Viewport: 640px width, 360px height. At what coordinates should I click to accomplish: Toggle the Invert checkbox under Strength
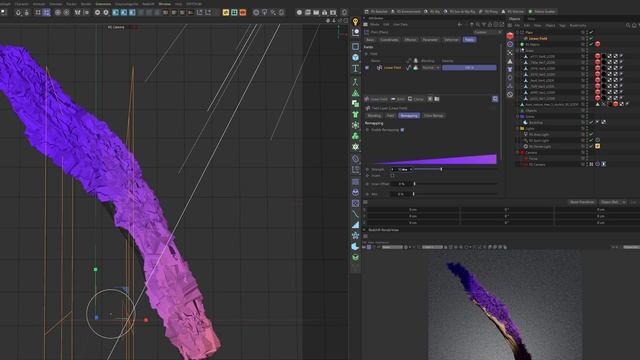click(392, 176)
